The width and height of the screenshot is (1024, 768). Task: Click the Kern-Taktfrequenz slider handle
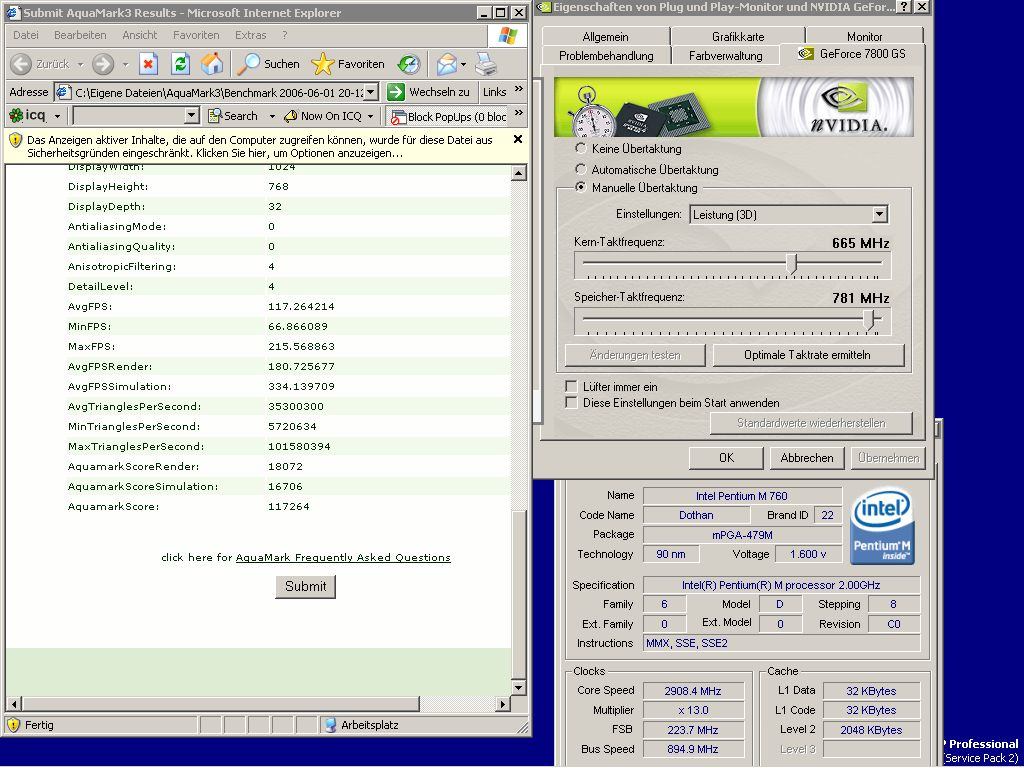coord(793,264)
